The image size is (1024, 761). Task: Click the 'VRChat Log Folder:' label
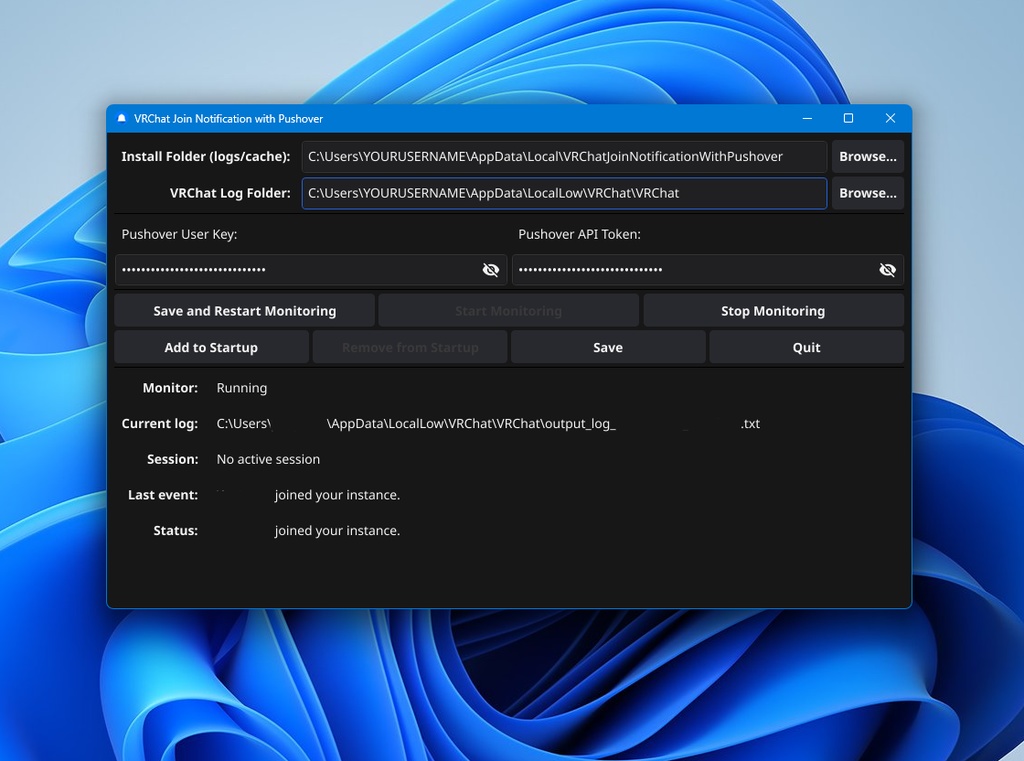(230, 193)
